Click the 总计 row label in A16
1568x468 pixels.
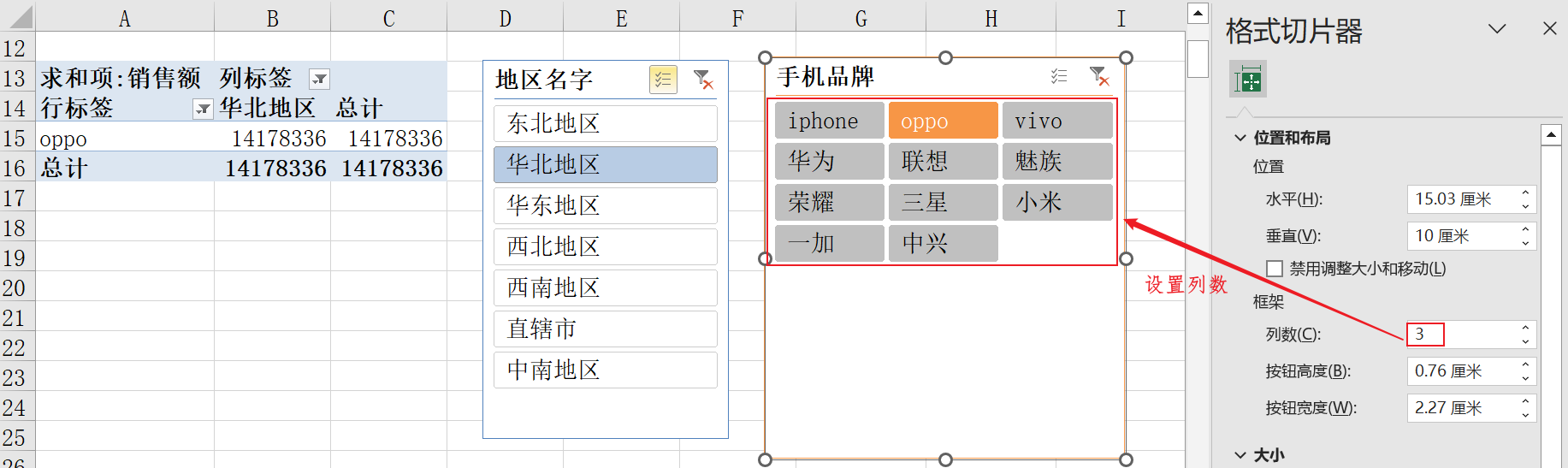[125, 169]
